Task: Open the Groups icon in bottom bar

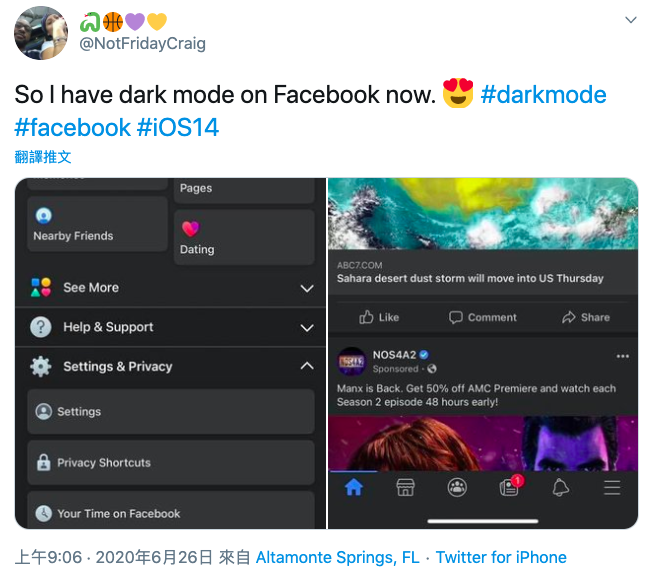Action: [457, 487]
